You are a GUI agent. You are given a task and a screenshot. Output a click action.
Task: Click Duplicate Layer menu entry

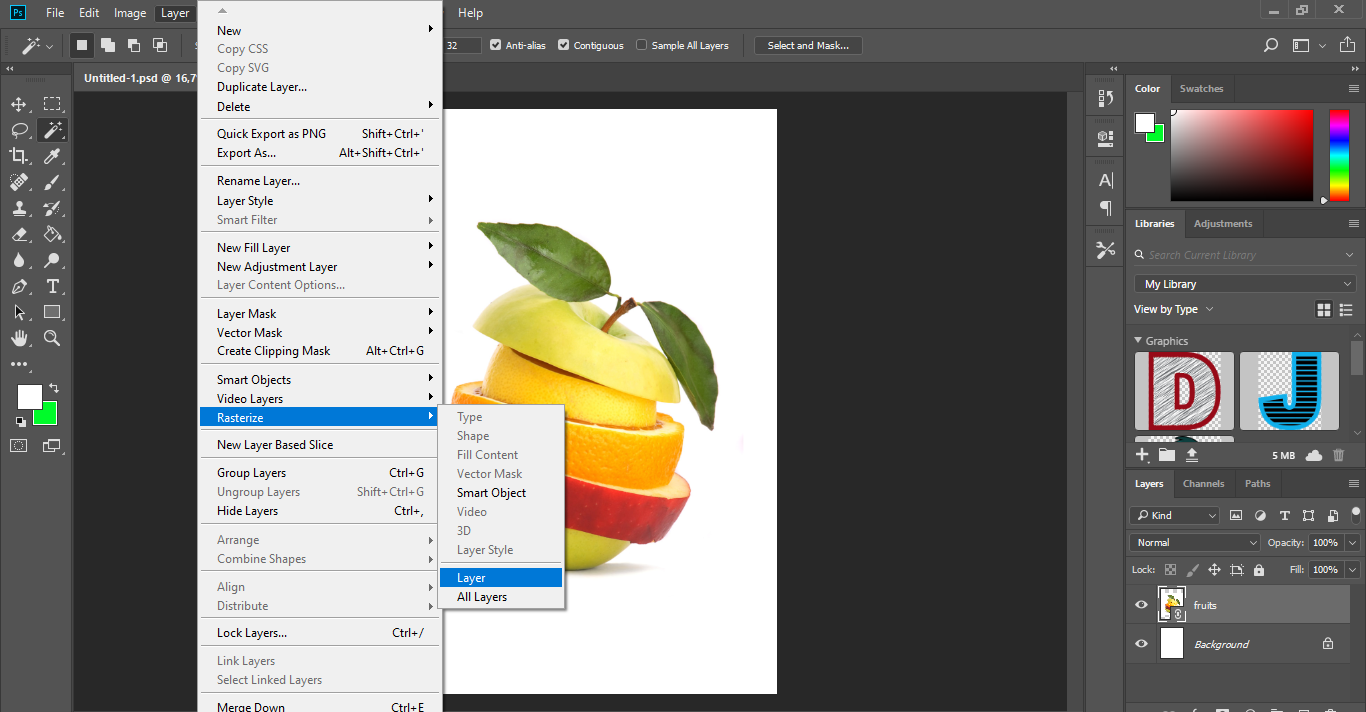pos(262,87)
